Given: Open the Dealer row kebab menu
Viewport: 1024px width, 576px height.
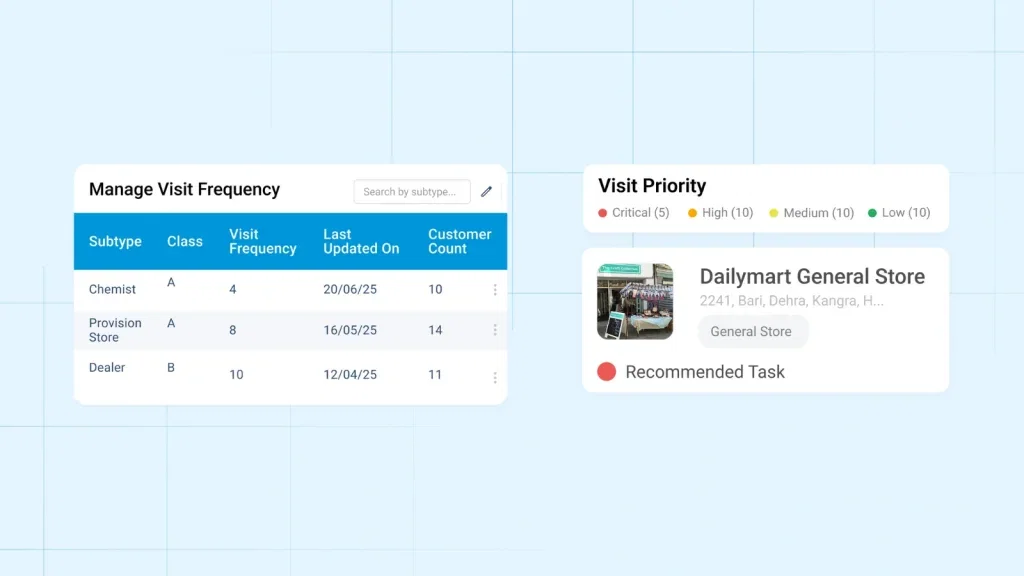Looking at the screenshot, I should 495,378.
